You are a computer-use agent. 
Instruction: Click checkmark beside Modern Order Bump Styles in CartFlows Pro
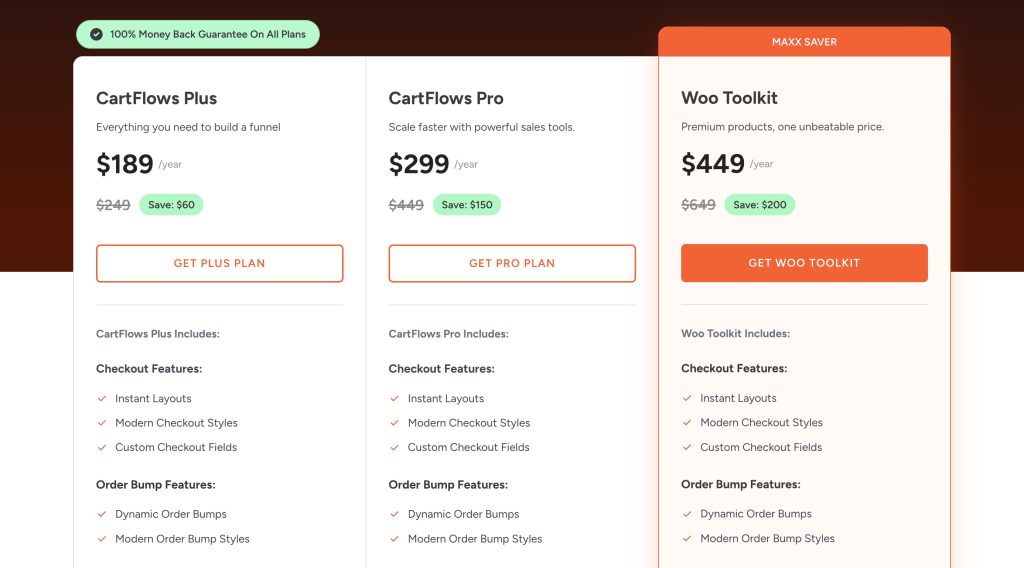coord(394,539)
